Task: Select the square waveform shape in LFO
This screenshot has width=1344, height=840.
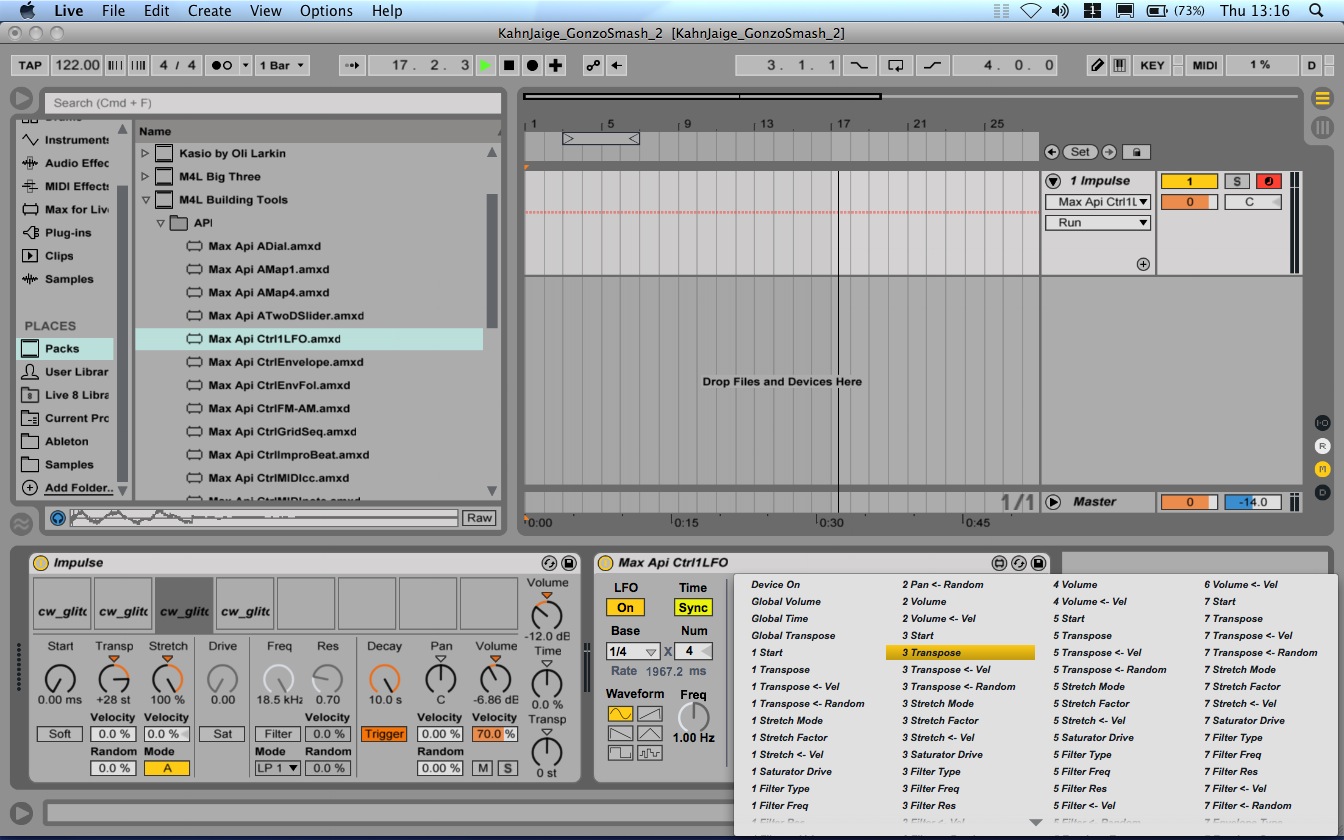Action: [x=620, y=752]
